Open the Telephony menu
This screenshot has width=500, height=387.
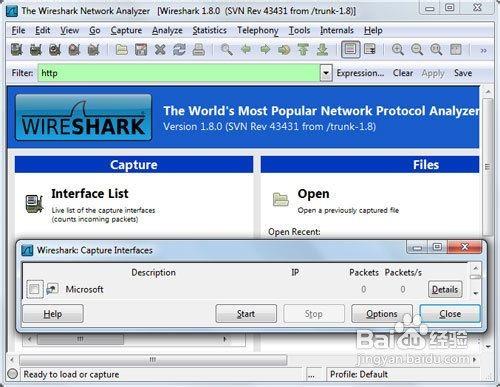258,30
